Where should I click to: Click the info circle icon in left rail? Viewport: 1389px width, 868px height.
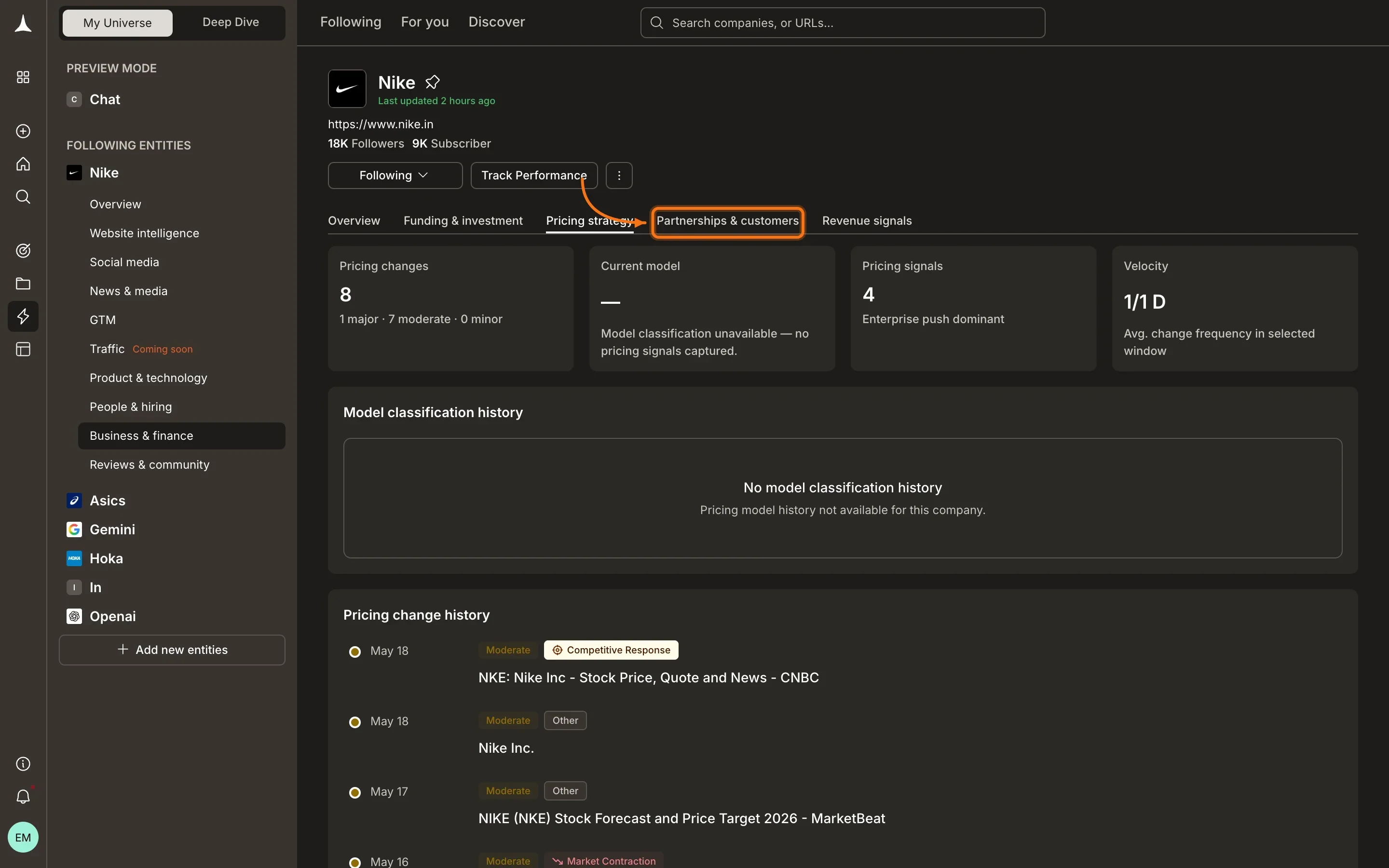[23, 763]
